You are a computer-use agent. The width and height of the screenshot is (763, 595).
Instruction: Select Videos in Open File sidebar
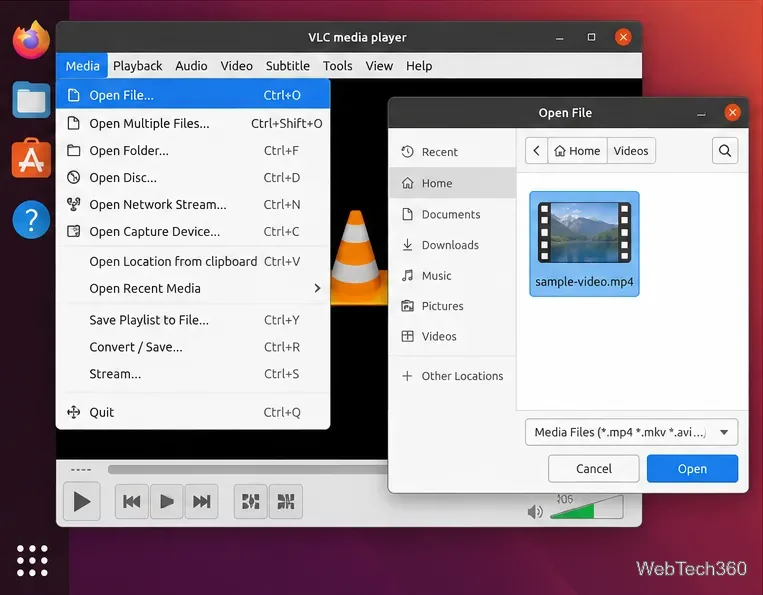click(x=453, y=337)
